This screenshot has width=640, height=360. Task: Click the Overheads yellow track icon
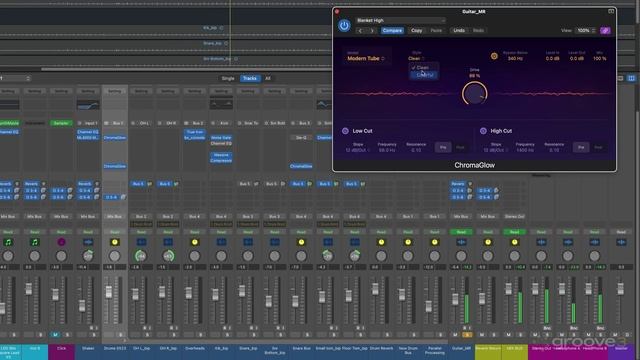point(195,242)
